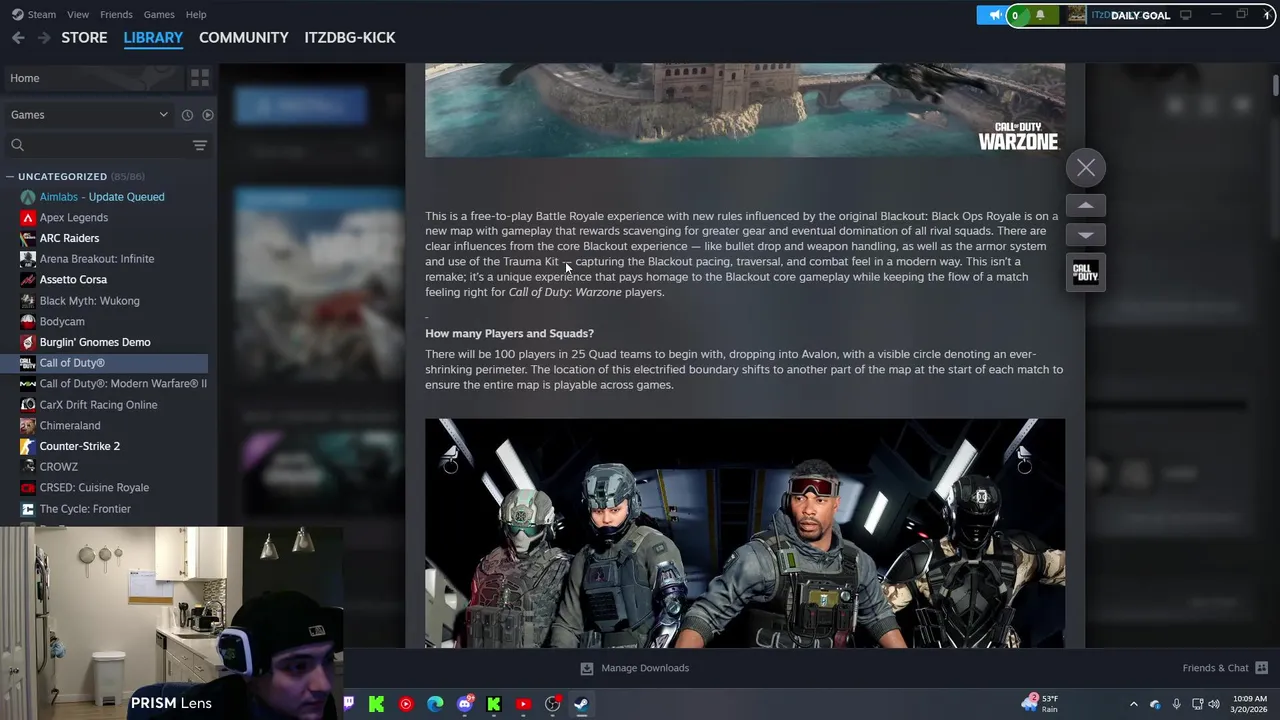Screen dimensions: 1280x720
Task: Click the four operators squad image
Action: click(745, 533)
